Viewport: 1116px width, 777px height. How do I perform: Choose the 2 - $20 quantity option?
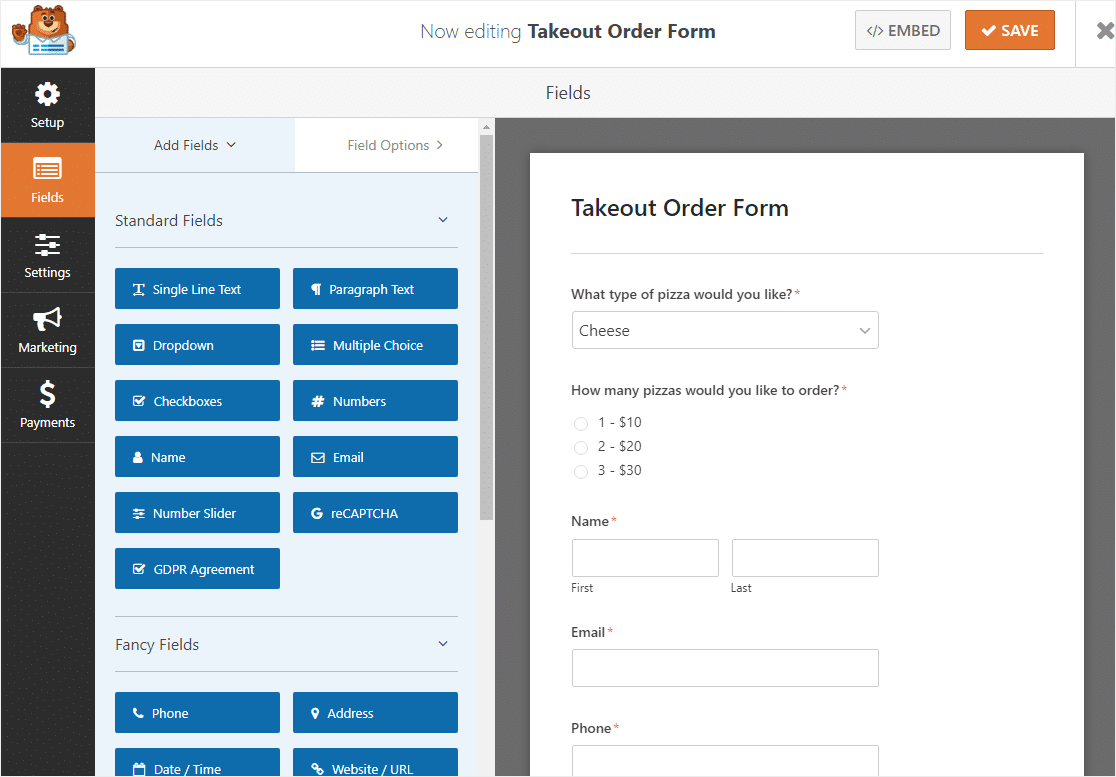tap(581, 447)
